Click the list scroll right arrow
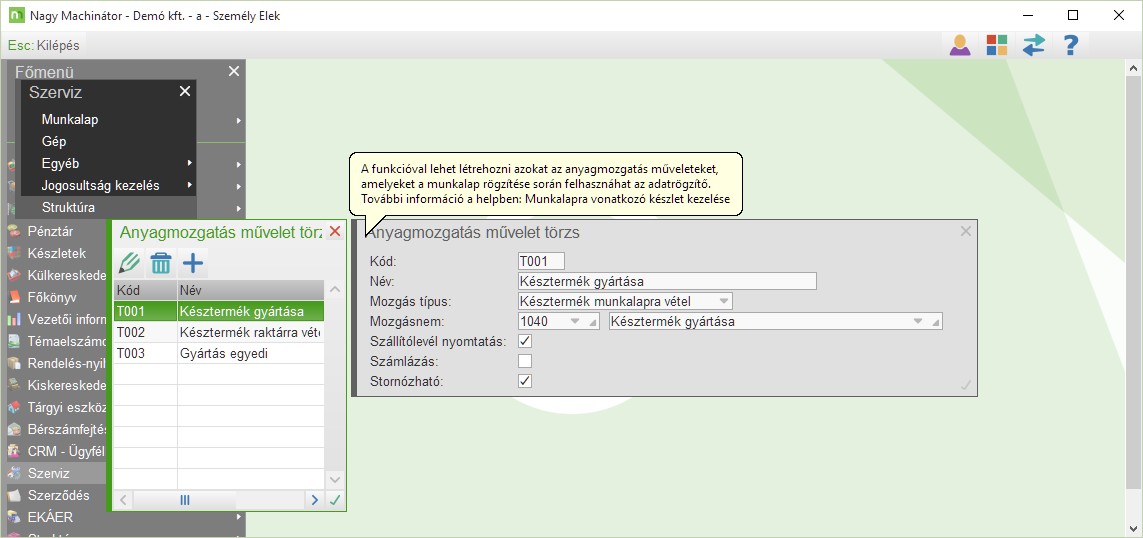1143x538 pixels. pos(315,500)
